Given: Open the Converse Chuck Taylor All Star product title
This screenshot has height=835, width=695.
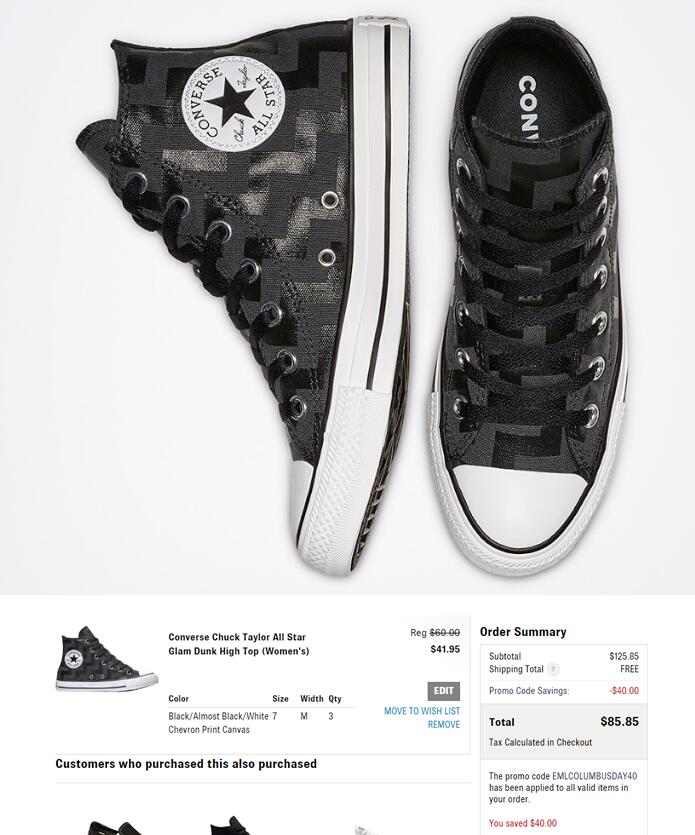Looking at the screenshot, I should [x=239, y=644].
